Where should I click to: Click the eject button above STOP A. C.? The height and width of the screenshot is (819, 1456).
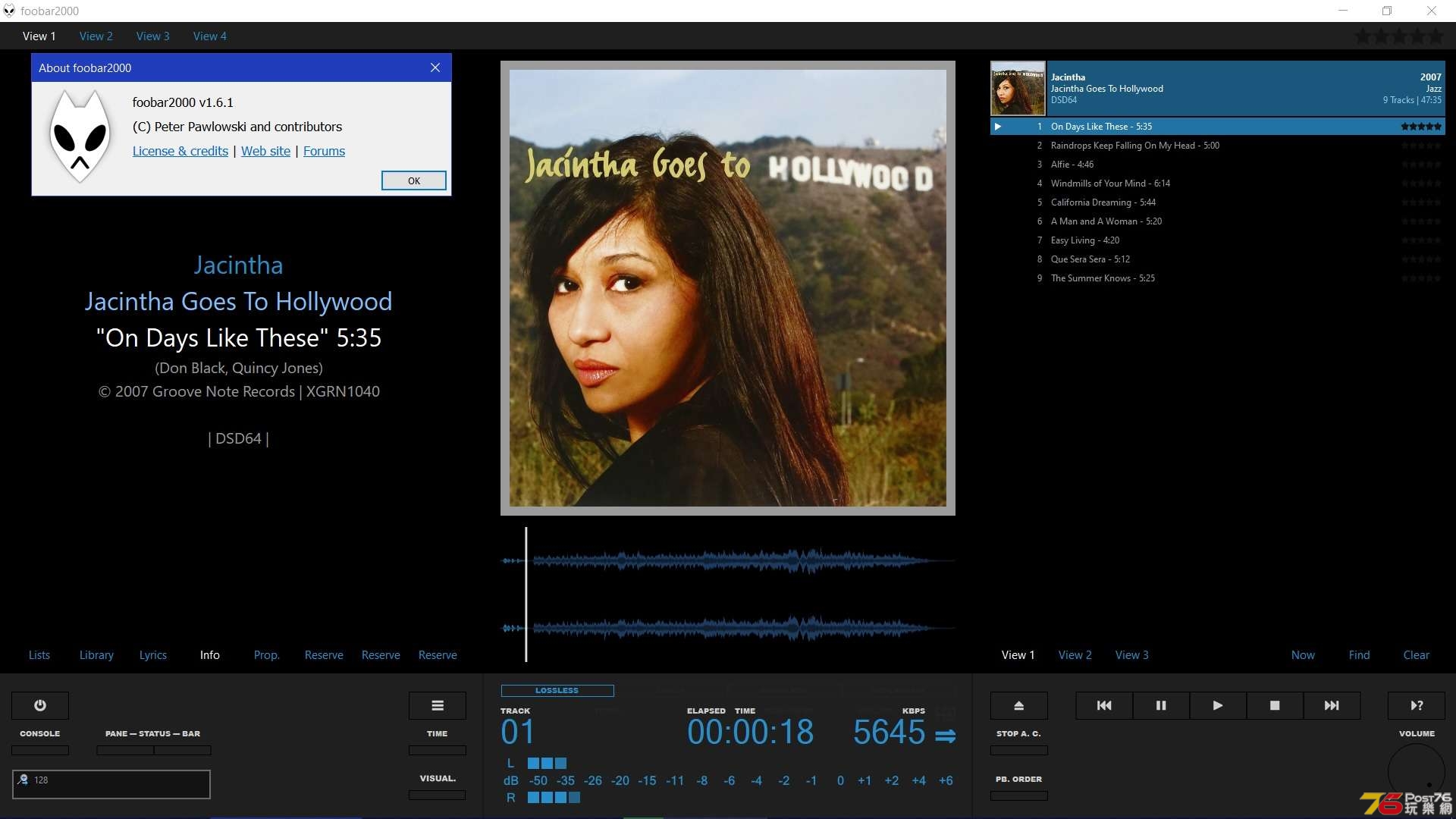click(x=1019, y=705)
